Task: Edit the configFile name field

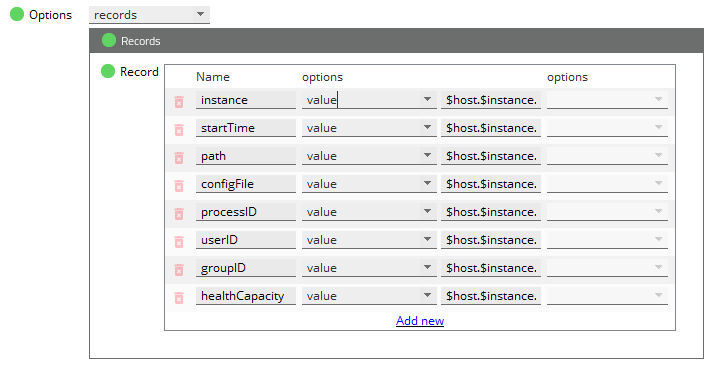Action: pyautogui.click(x=246, y=184)
